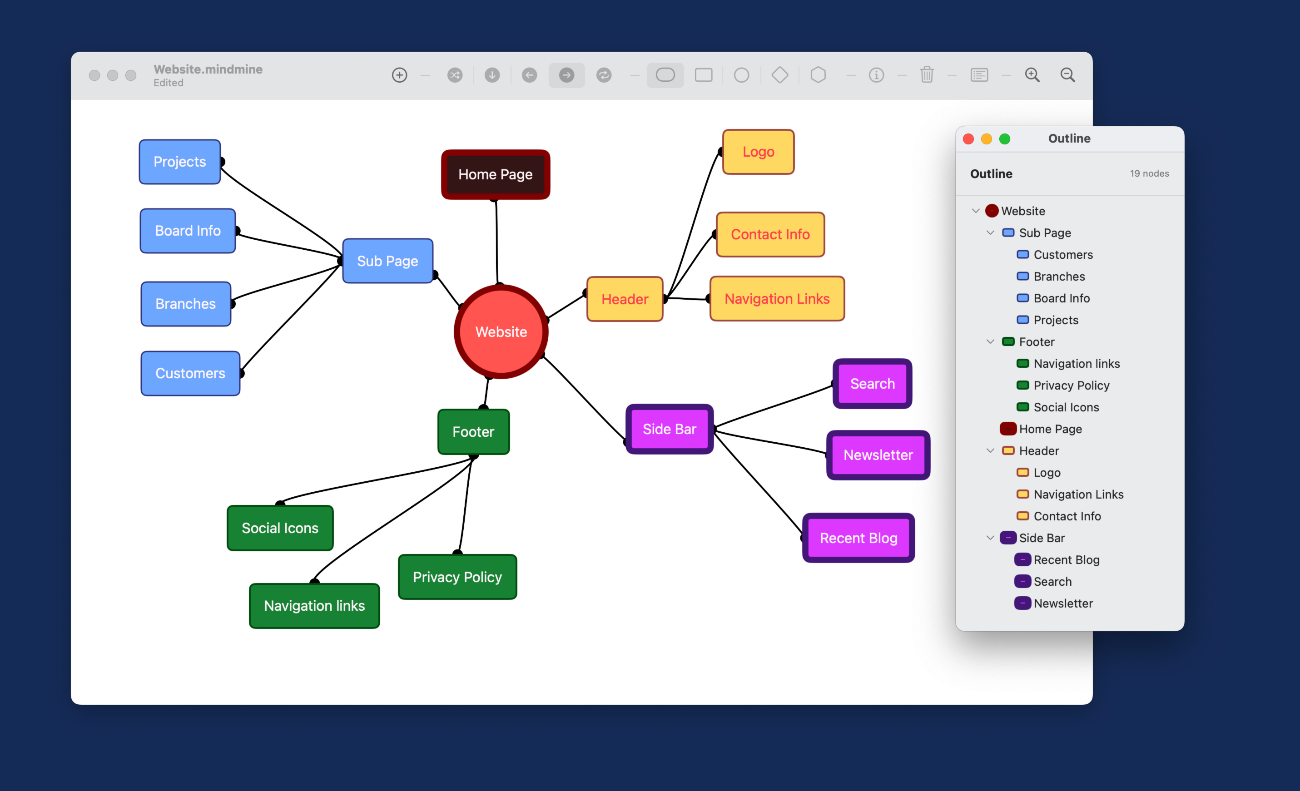Click the zoom out magnifier
Viewport: 1300px width, 791px height.
pos(1068,75)
